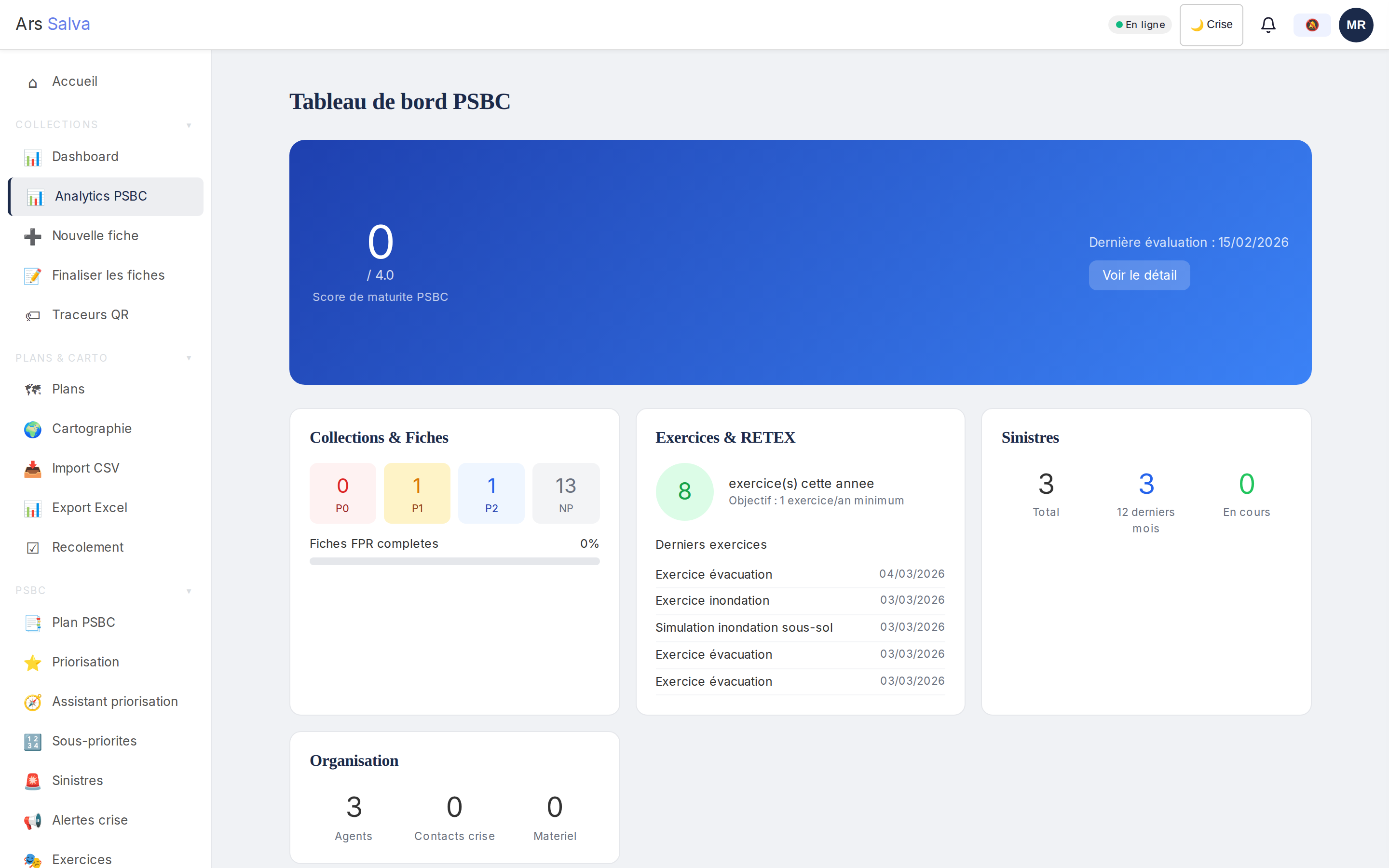Click the Plans map icon
The width and height of the screenshot is (1389, 868).
coord(33,390)
